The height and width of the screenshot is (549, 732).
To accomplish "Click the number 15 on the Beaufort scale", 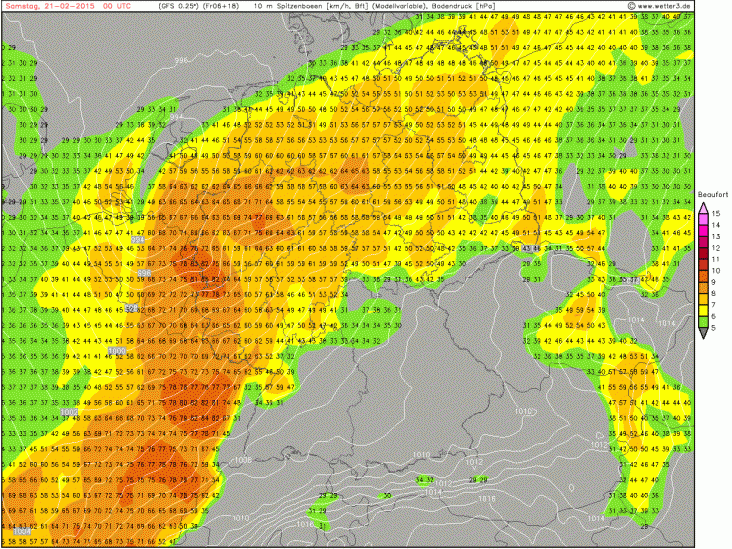I will click(717, 215).
